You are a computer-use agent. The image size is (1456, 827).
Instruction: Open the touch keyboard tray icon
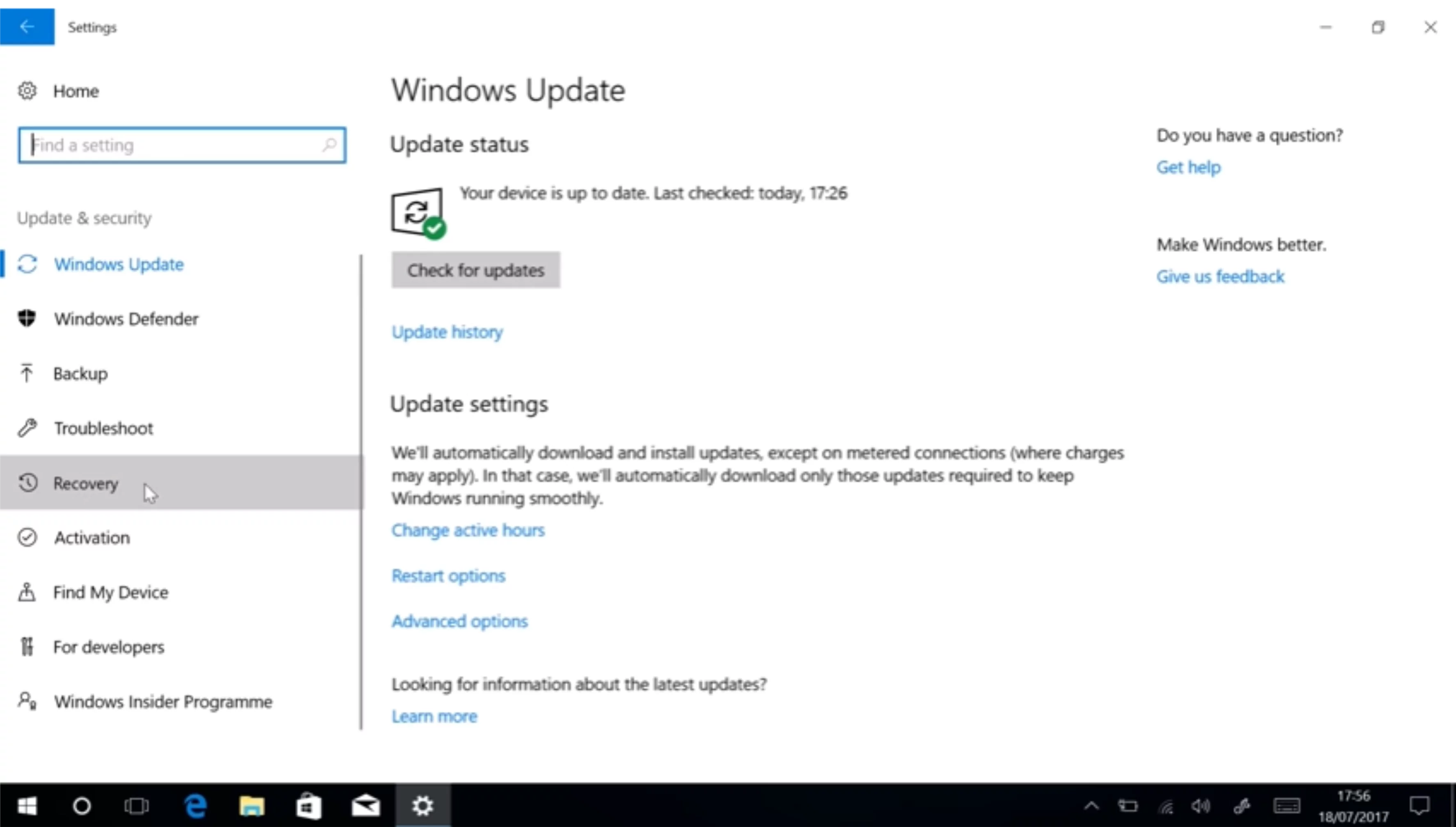coord(1286,805)
